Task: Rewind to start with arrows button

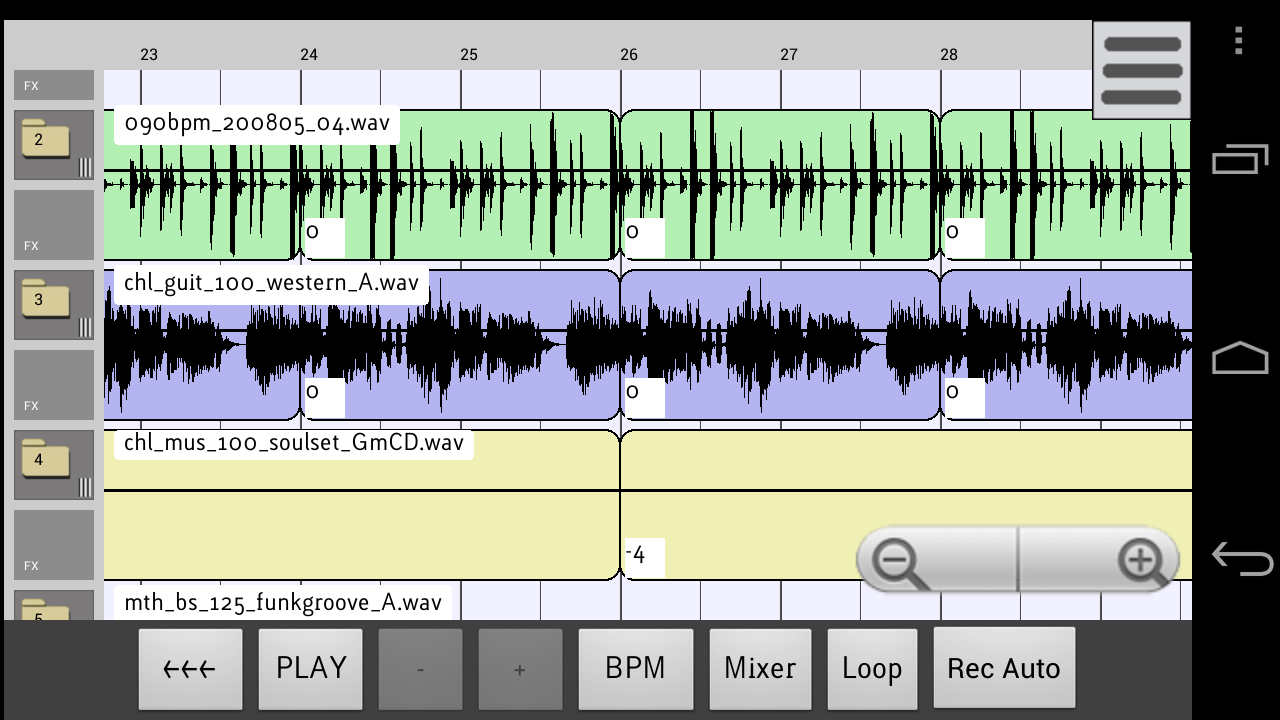Action: coord(190,669)
